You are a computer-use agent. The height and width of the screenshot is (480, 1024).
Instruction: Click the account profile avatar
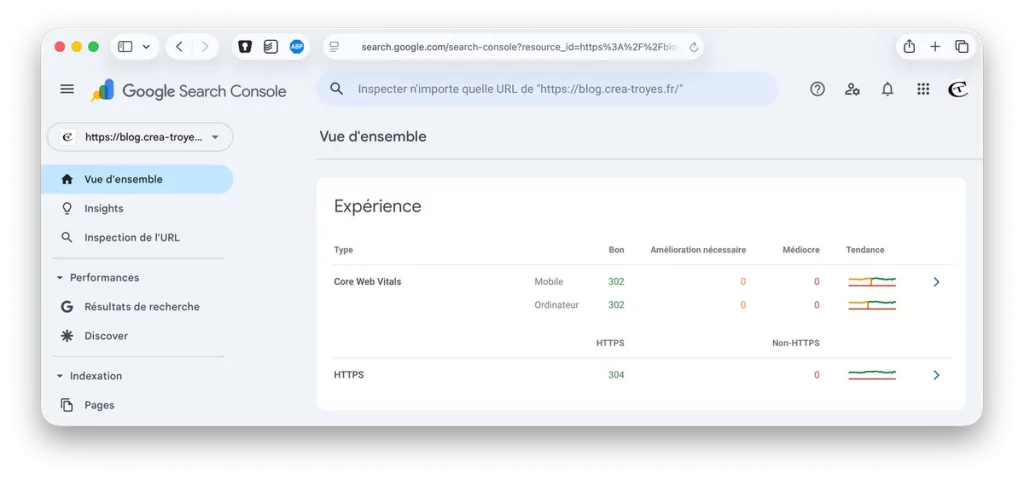(x=957, y=89)
